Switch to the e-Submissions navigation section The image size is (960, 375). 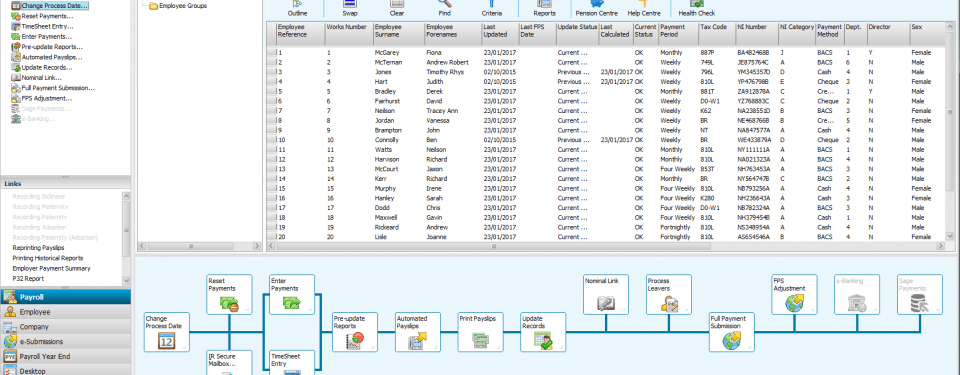[x=66, y=341]
